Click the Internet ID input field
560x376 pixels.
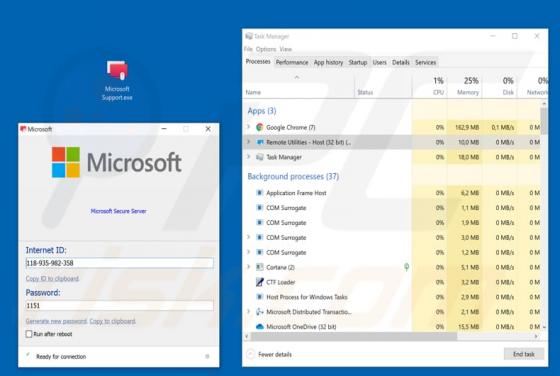pyautogui.click(x=120, y=263)
